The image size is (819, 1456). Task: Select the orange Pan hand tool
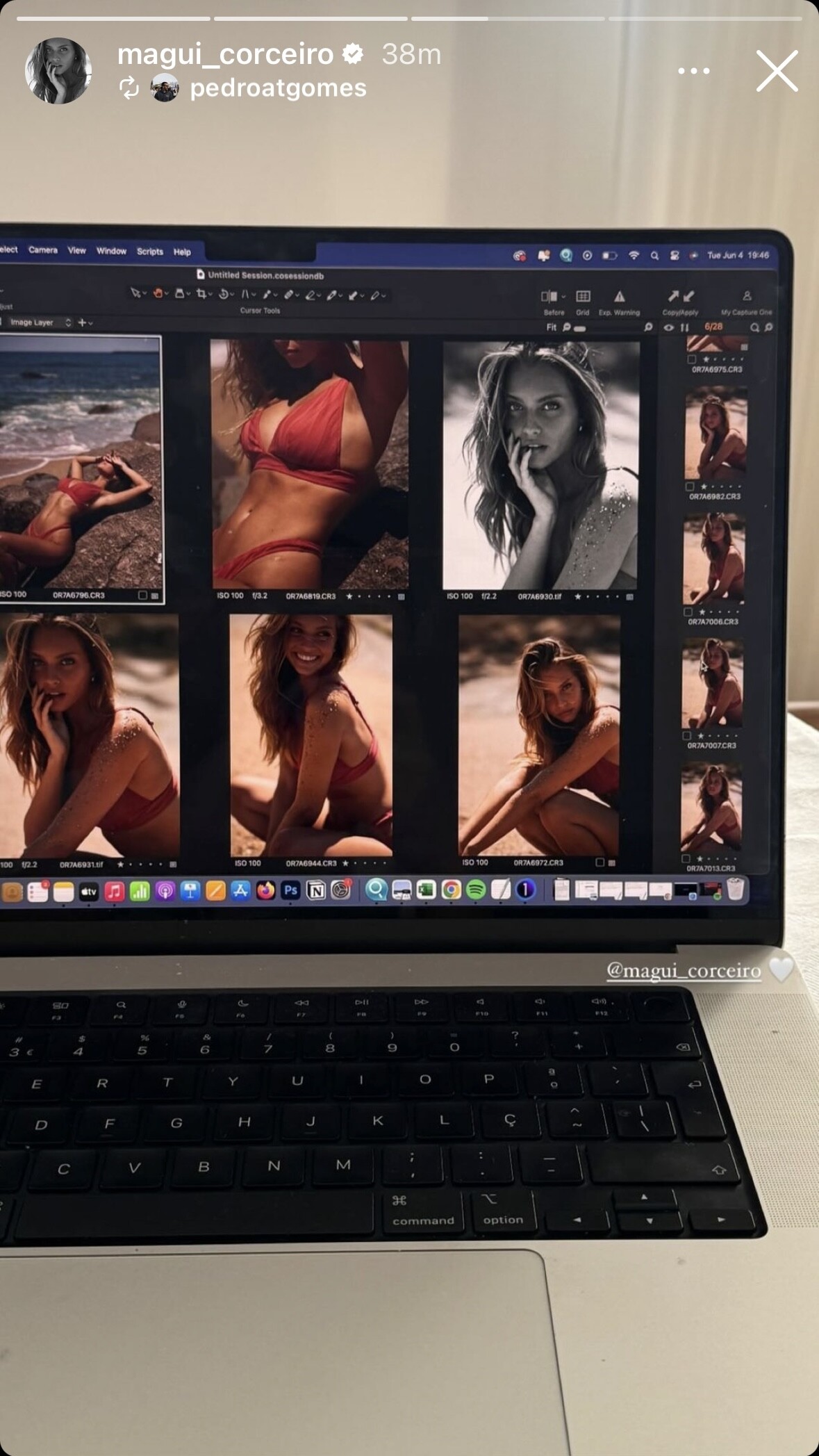click(x=158, y=293)
